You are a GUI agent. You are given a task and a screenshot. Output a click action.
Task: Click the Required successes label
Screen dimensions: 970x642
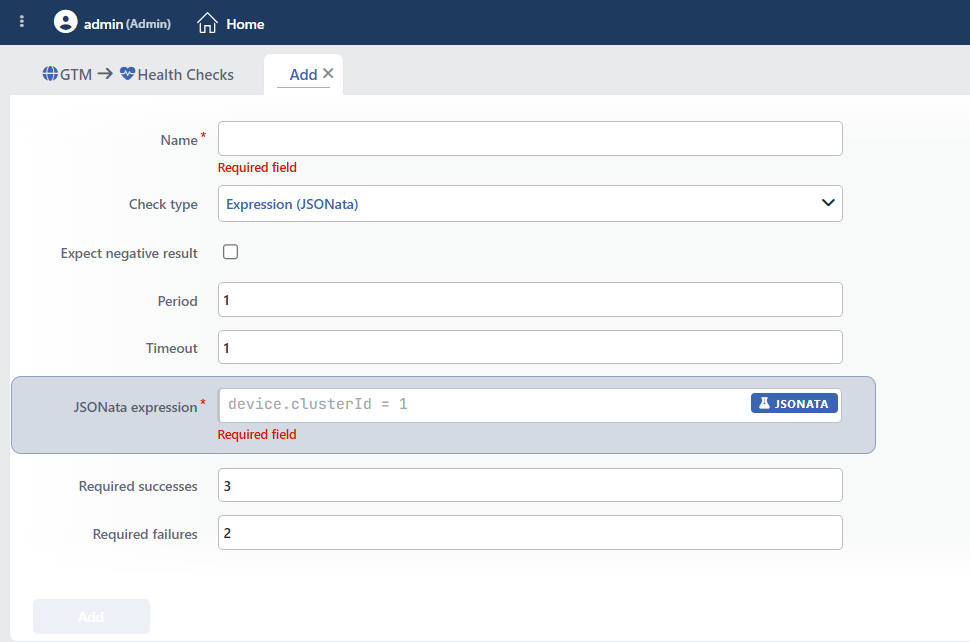[138, 487]
